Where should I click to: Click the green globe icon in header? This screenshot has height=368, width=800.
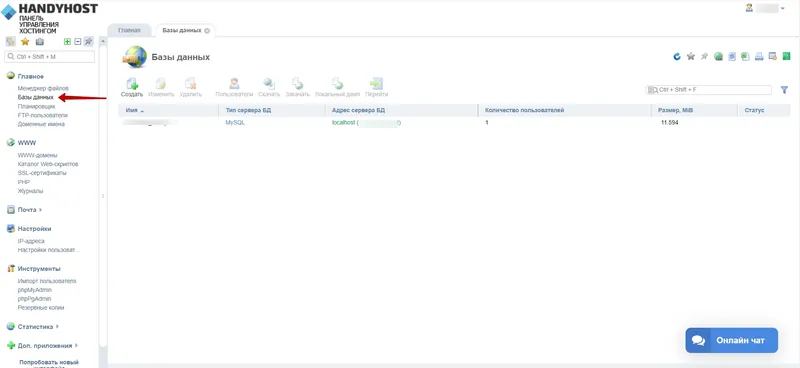(718, 57)
